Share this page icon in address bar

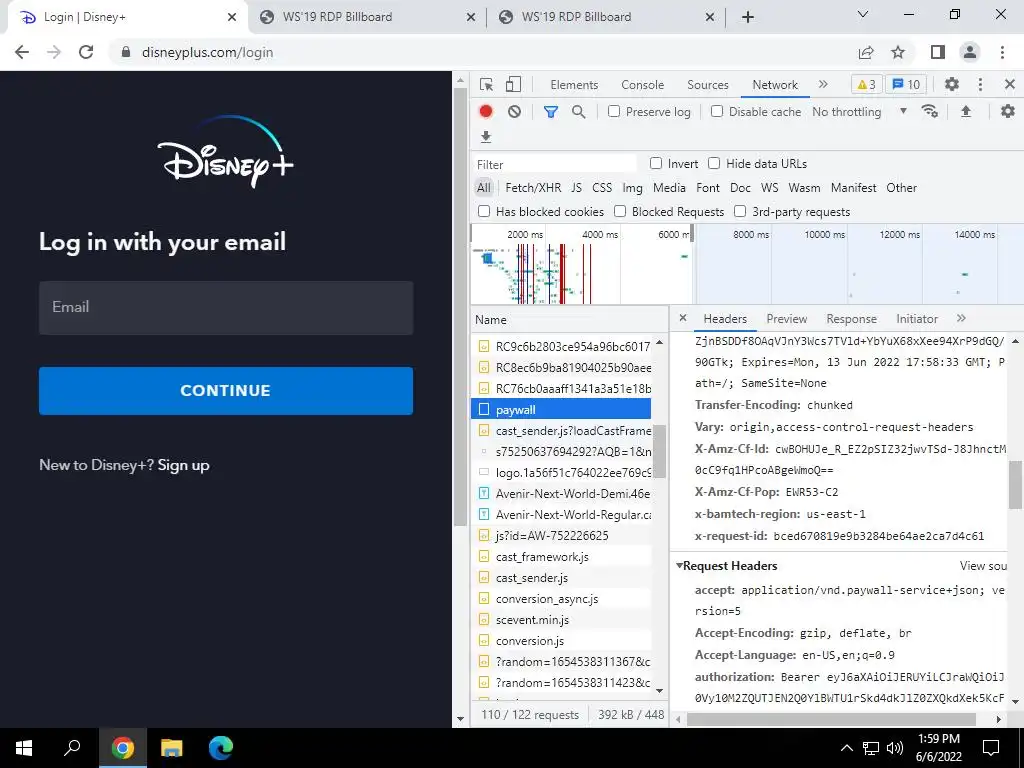[866, 52]
